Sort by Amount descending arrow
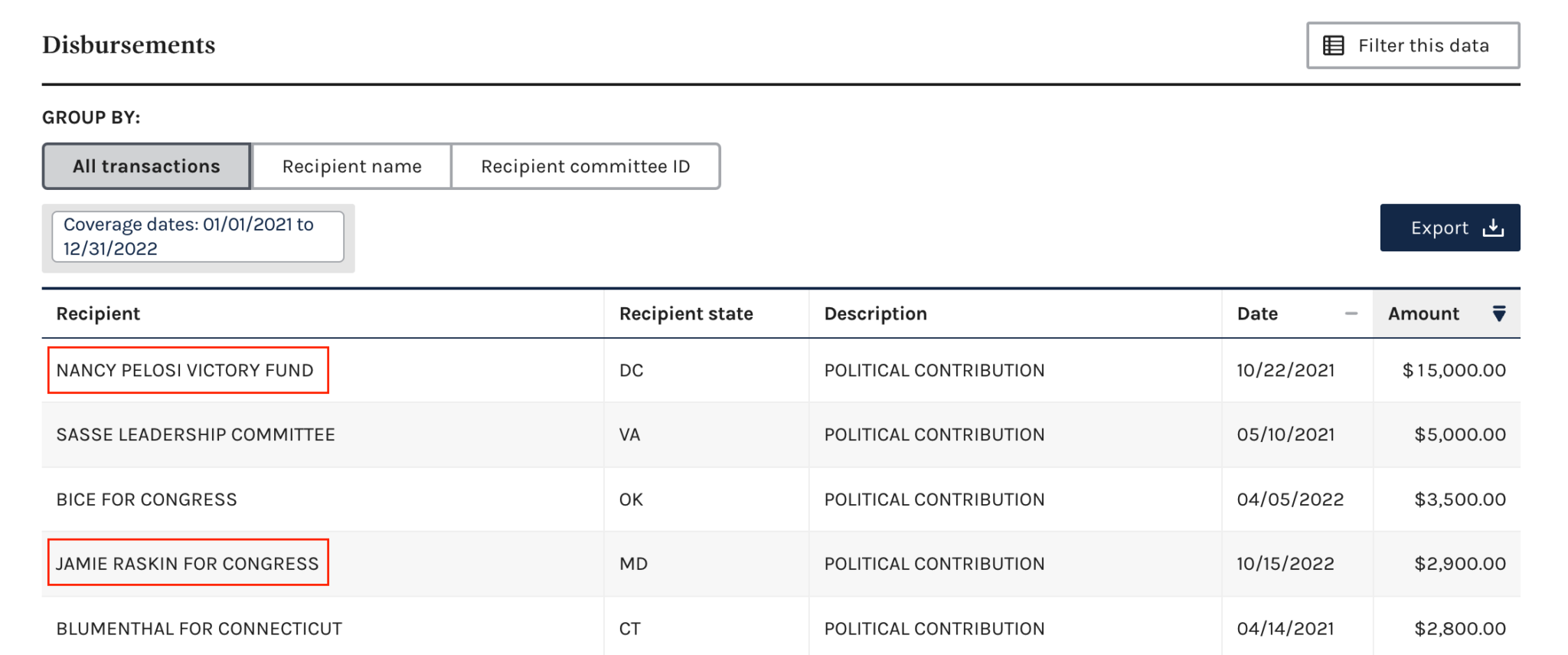This screenshot has height=655, width=1568. pos(1499,313)
